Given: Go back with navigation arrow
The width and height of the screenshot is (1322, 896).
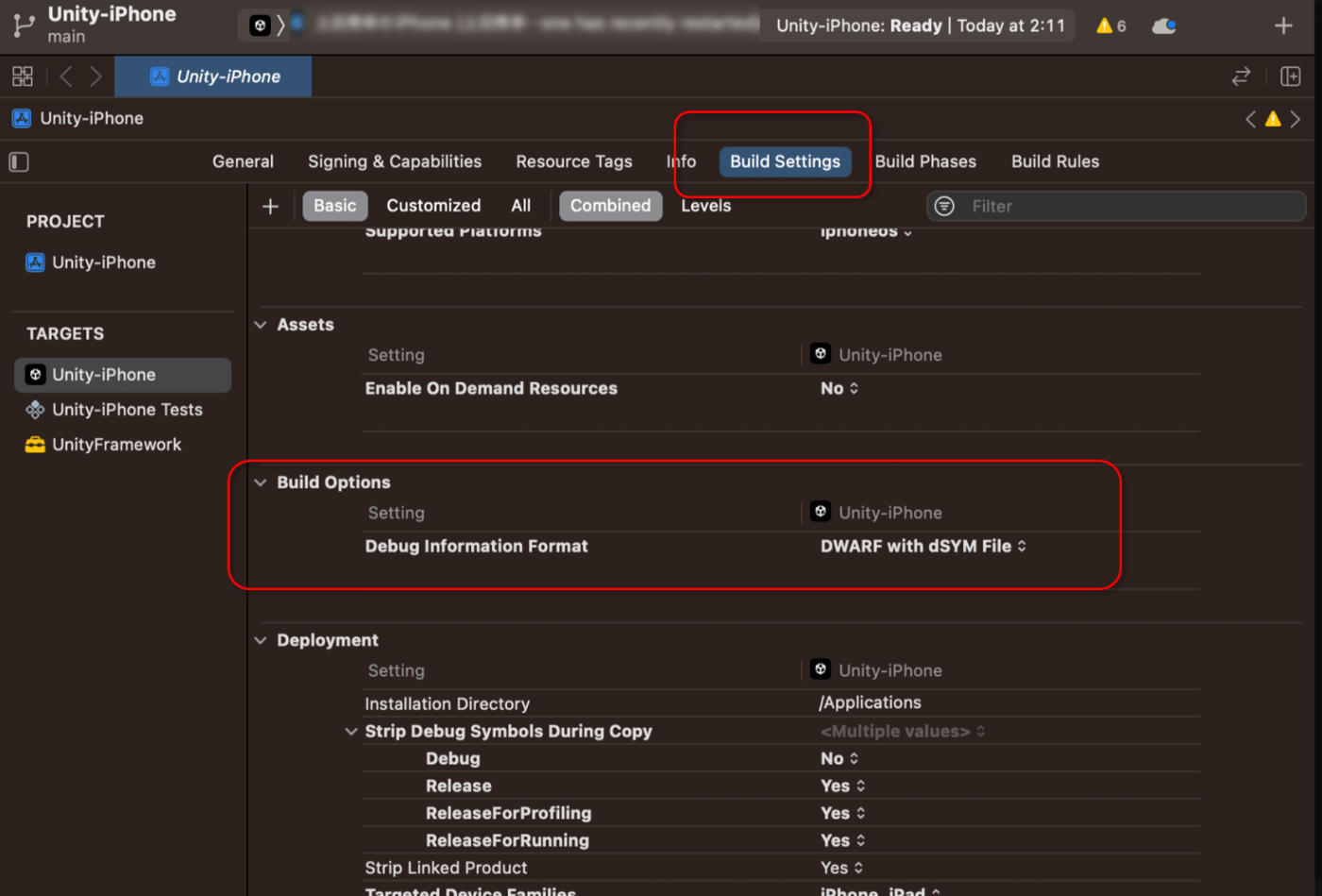Looking at the screenshot, I should pyautogui.click(x=66, y=76).
